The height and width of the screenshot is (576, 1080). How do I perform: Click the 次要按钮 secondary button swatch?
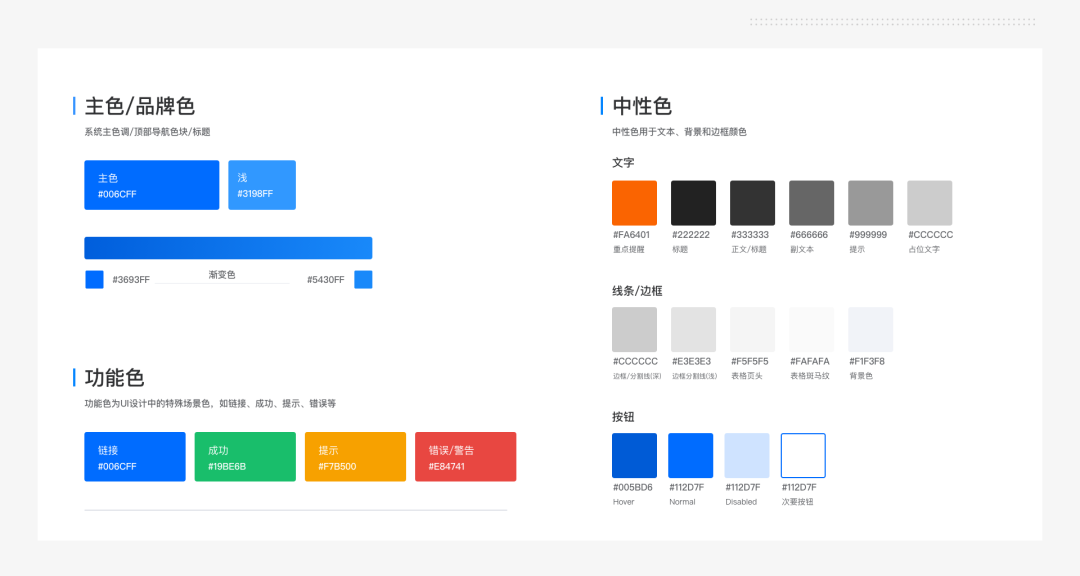point(803,455)
